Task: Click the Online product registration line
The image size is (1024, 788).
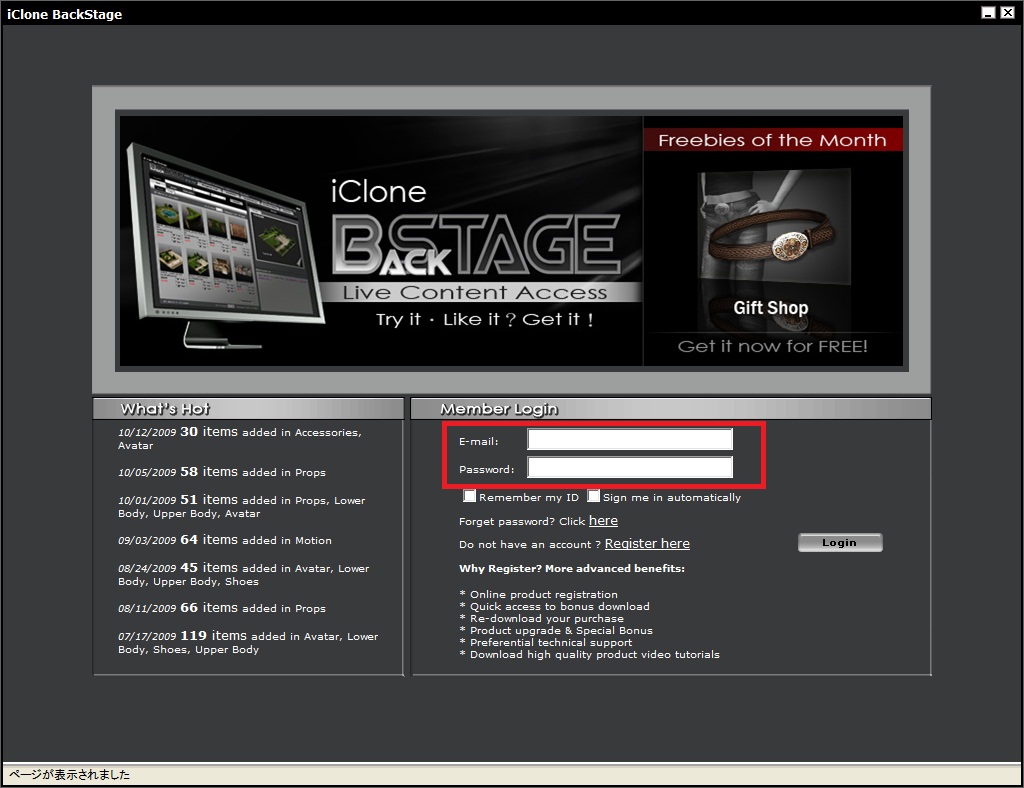Action: pyautogui.click(x=538, y=594)
